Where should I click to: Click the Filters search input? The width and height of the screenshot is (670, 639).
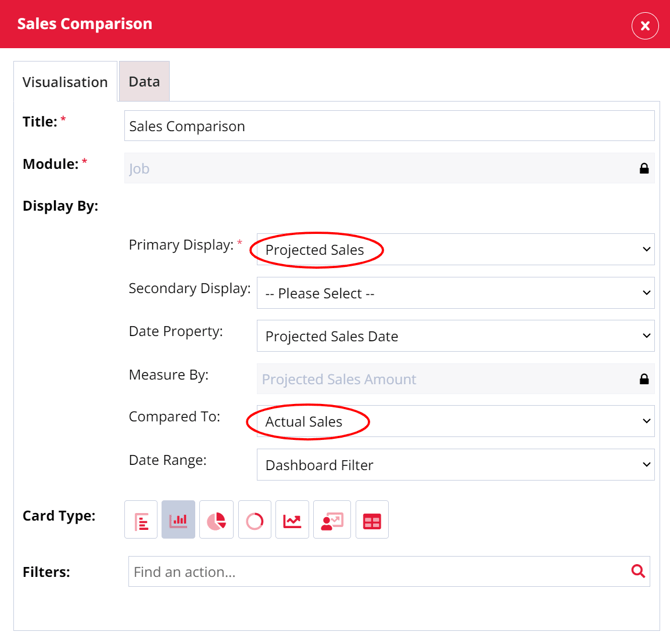(389, 571)
